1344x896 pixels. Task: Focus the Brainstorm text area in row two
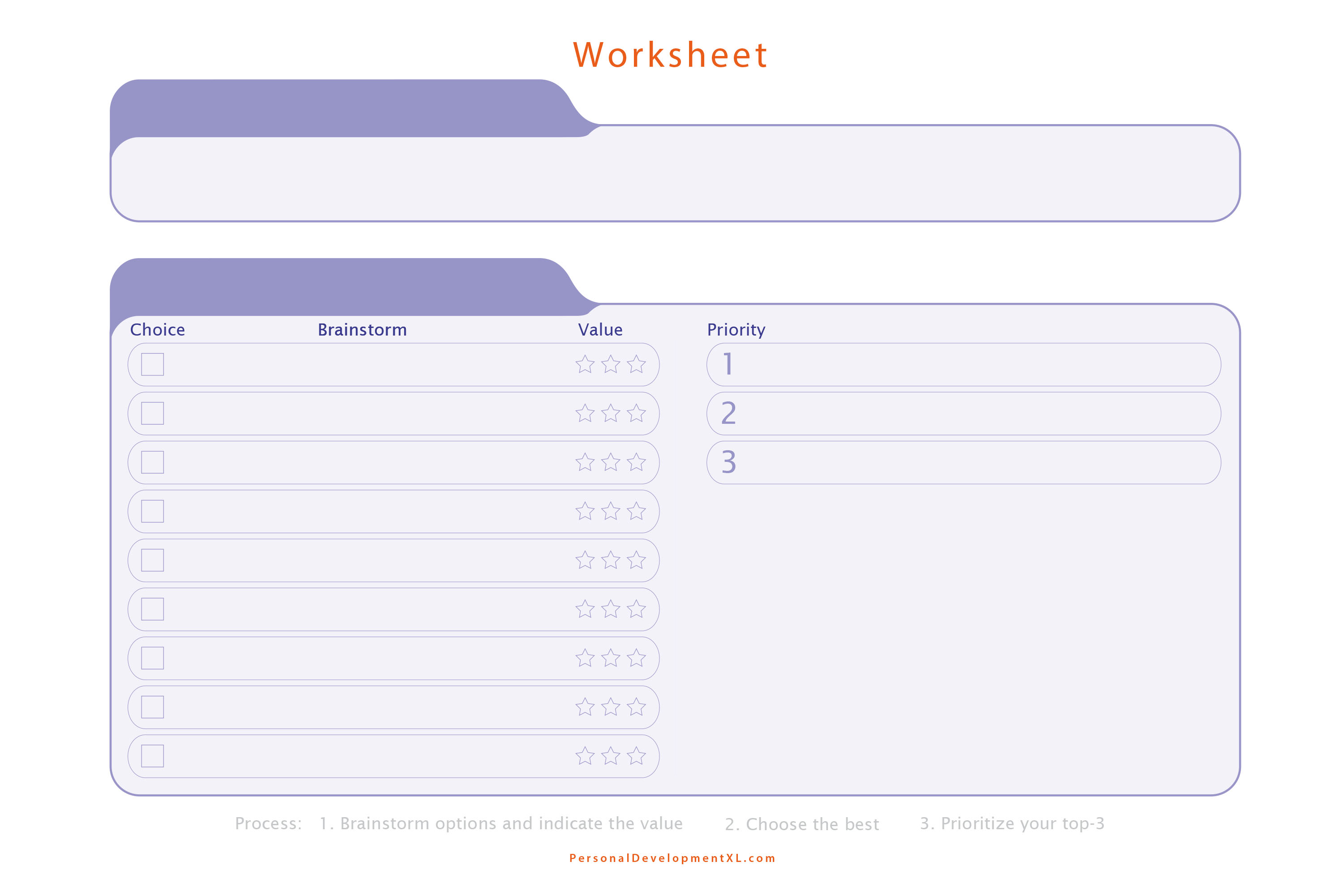369,413
